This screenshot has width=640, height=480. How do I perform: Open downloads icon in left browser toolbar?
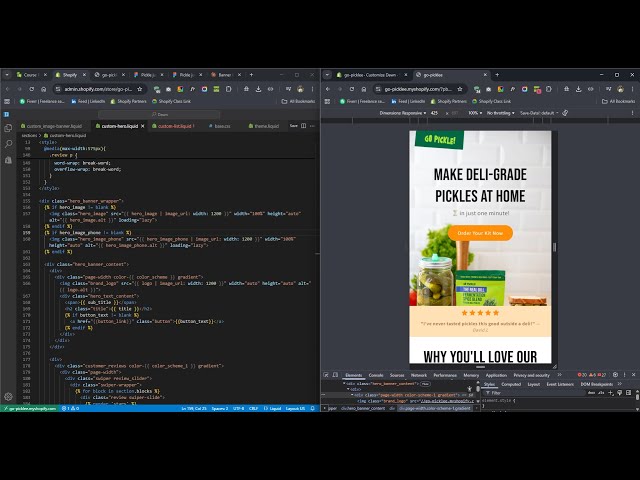pyautogui.click(x=258, y=89)
